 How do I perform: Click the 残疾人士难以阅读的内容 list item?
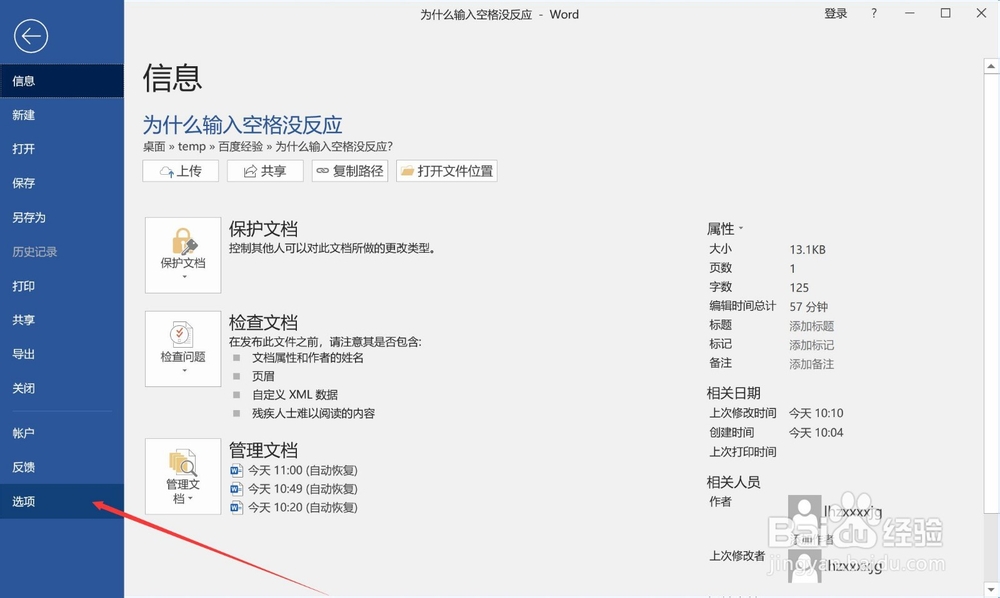pyautogui.click(x=313, y=413)
